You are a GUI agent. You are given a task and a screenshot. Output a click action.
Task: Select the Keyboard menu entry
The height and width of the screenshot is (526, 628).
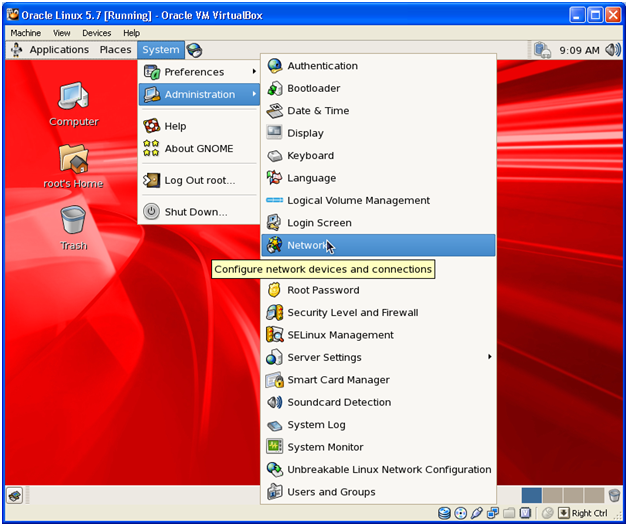(378, 155)
